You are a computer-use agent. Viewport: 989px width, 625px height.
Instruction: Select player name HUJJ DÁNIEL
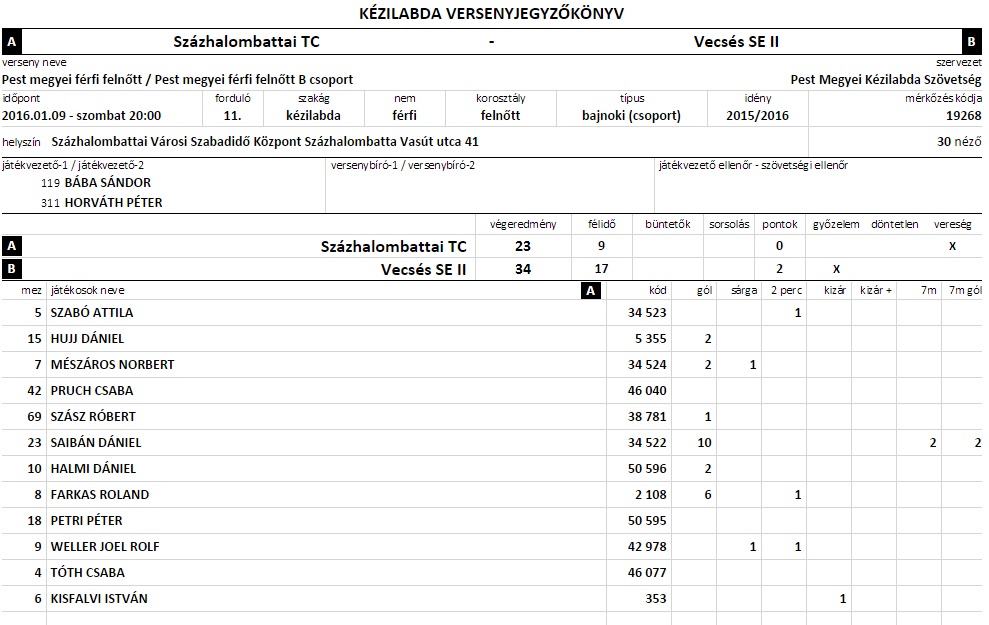pos(87,339)
